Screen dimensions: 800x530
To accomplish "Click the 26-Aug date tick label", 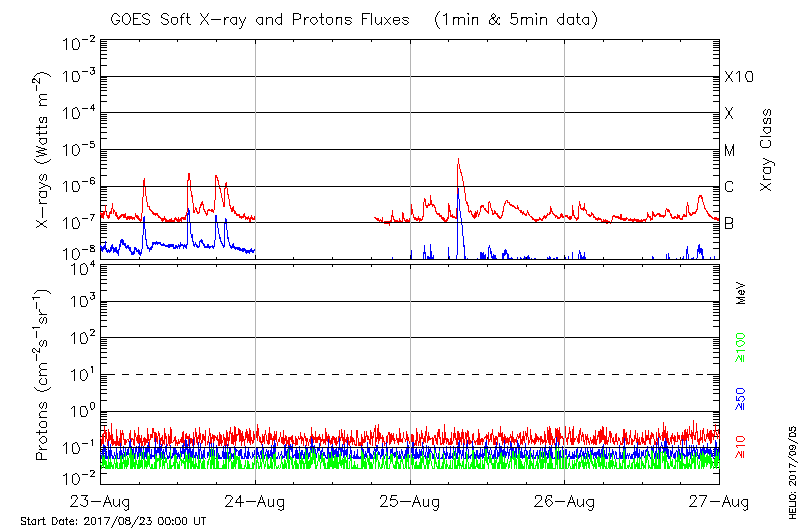I will [x=565, y=502].
